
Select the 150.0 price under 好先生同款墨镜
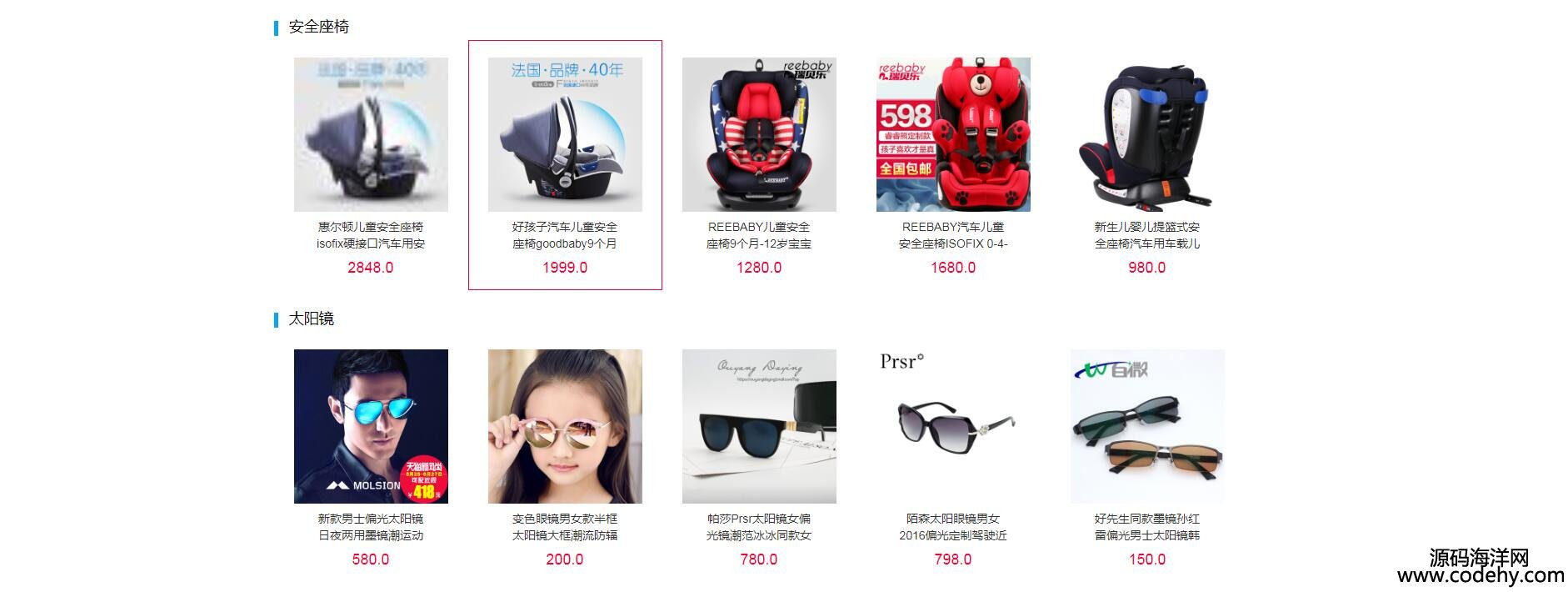tap(1147, 559)
